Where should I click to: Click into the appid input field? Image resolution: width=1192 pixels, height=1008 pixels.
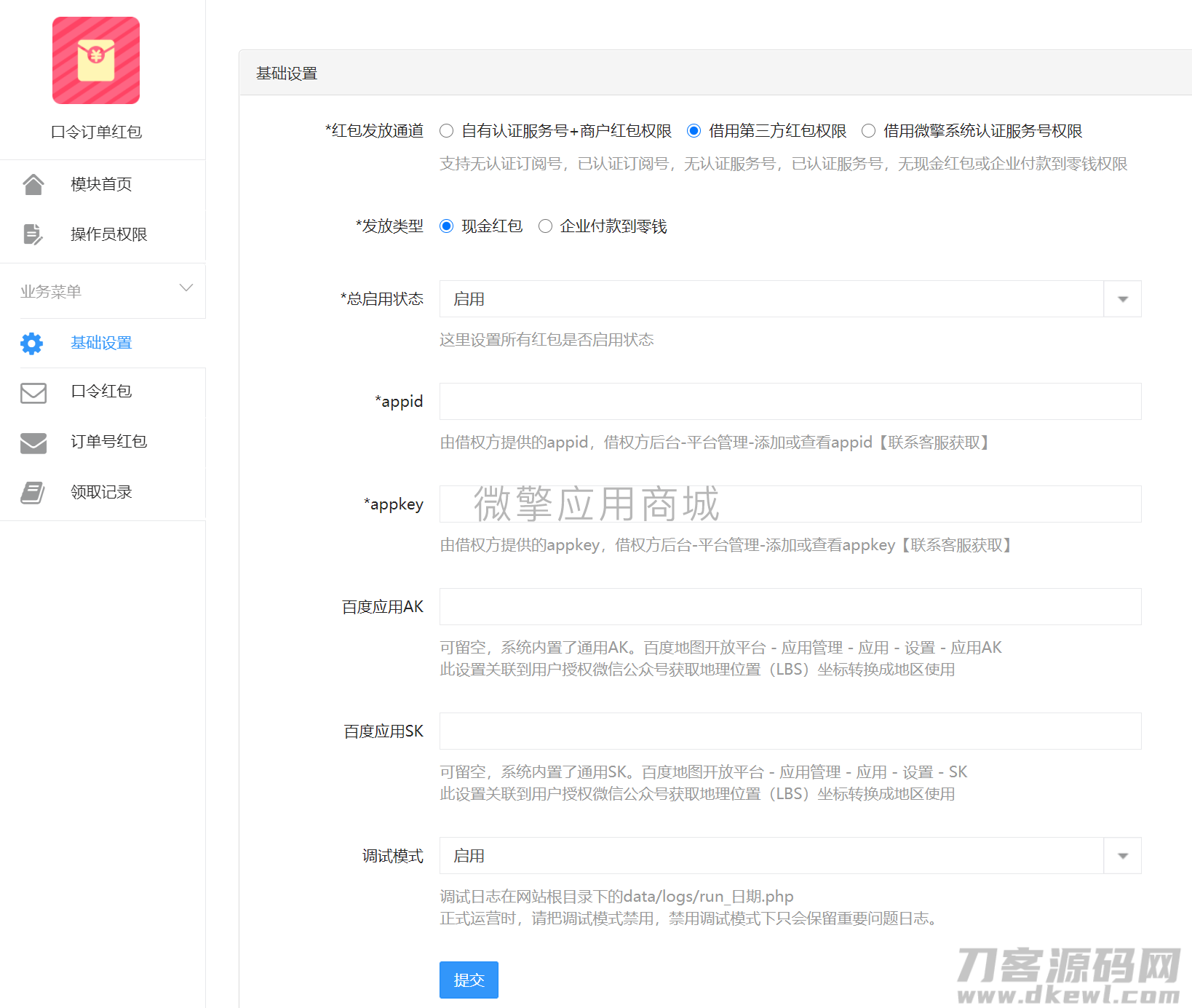tap(790, 402)
